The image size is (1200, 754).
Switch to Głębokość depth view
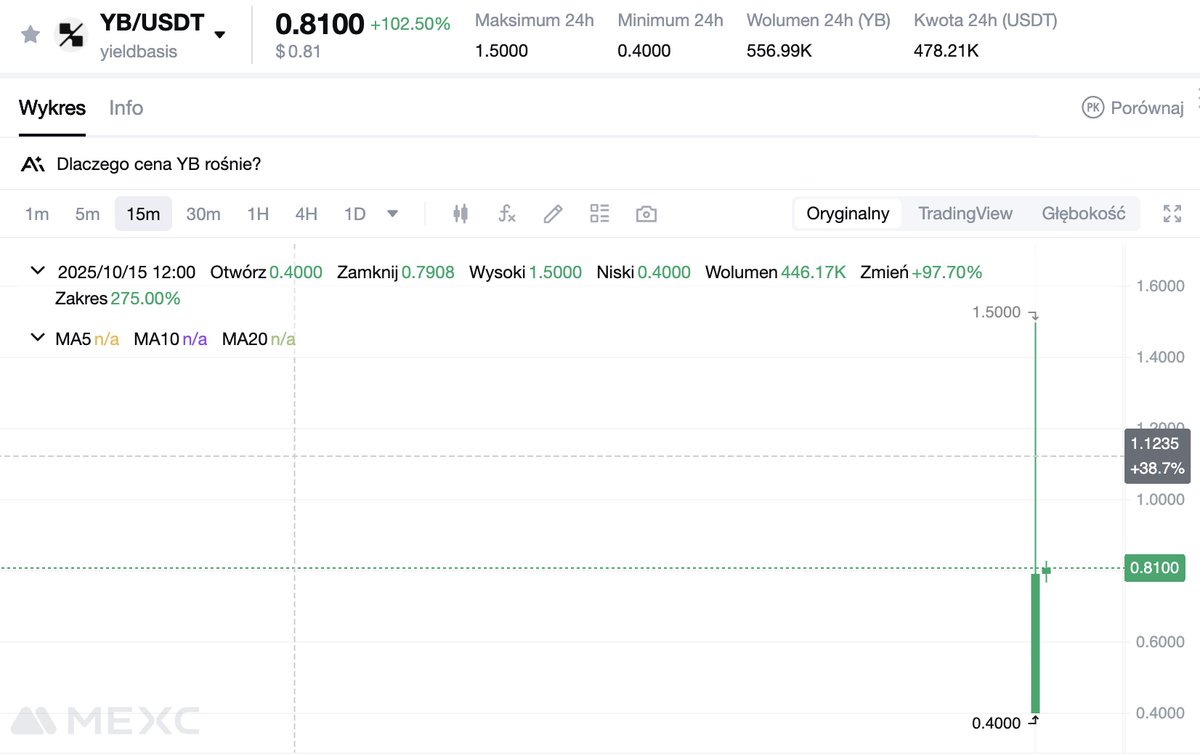pos(1084,213)
